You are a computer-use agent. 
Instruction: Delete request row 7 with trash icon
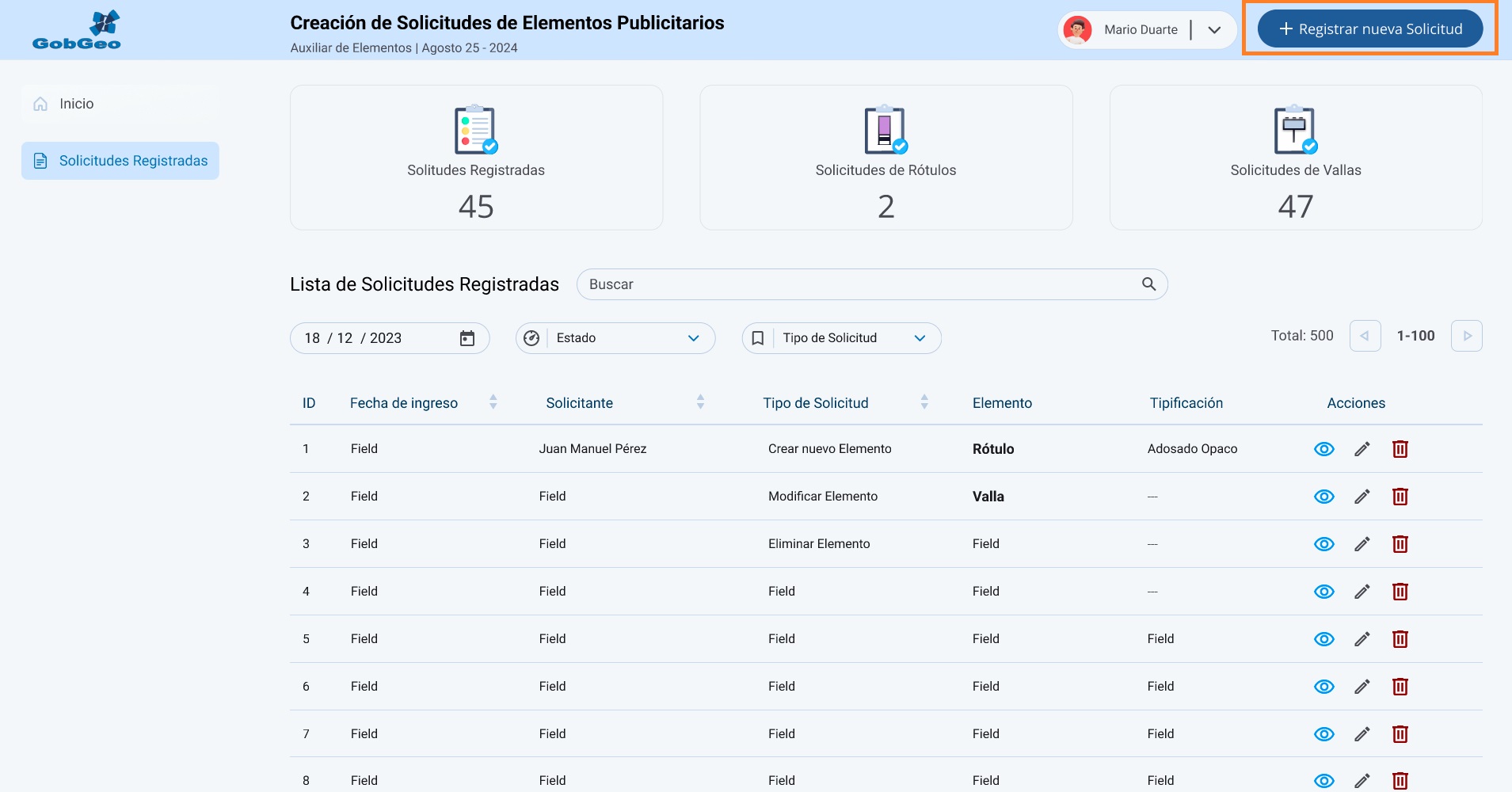point(1400,734)
